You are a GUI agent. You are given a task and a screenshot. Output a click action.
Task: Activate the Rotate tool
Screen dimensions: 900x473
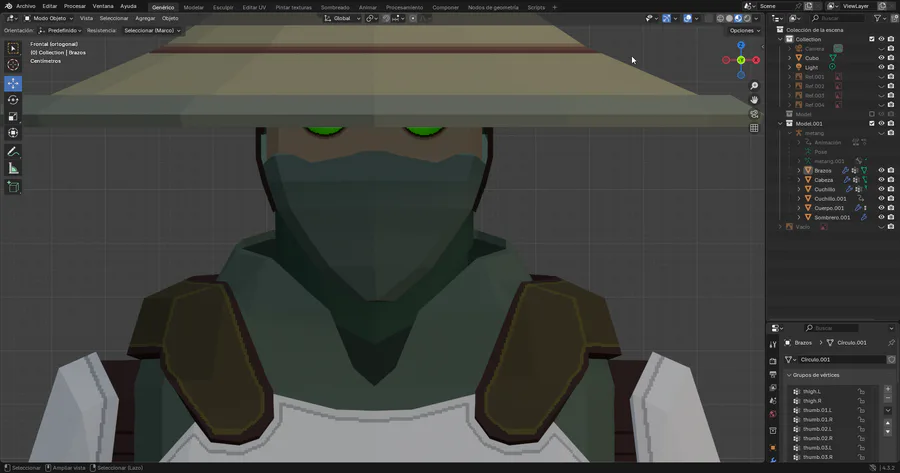click(x=13, y=100)
